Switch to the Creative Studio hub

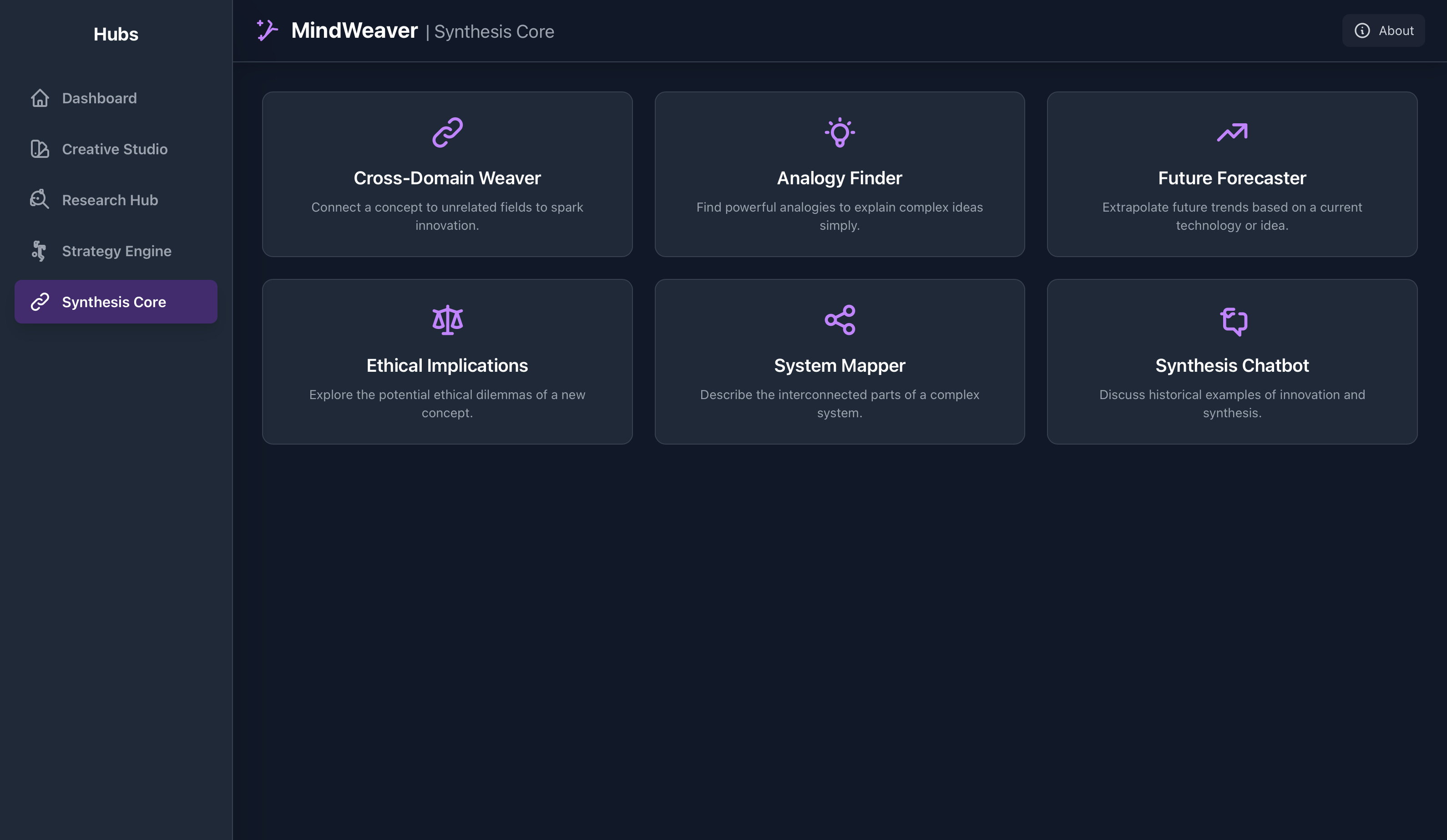tap(114, 149)
